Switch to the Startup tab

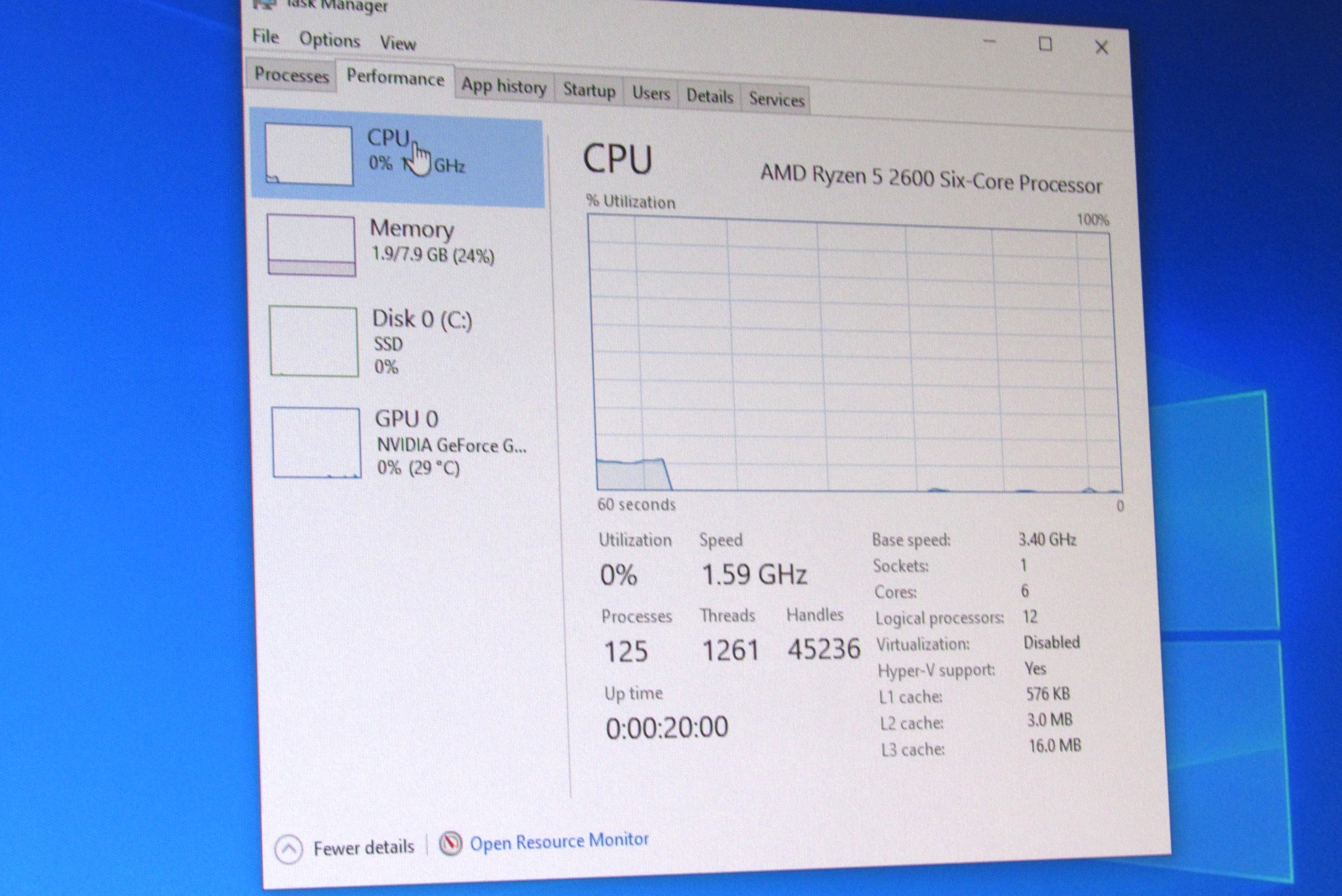(589, 90)
